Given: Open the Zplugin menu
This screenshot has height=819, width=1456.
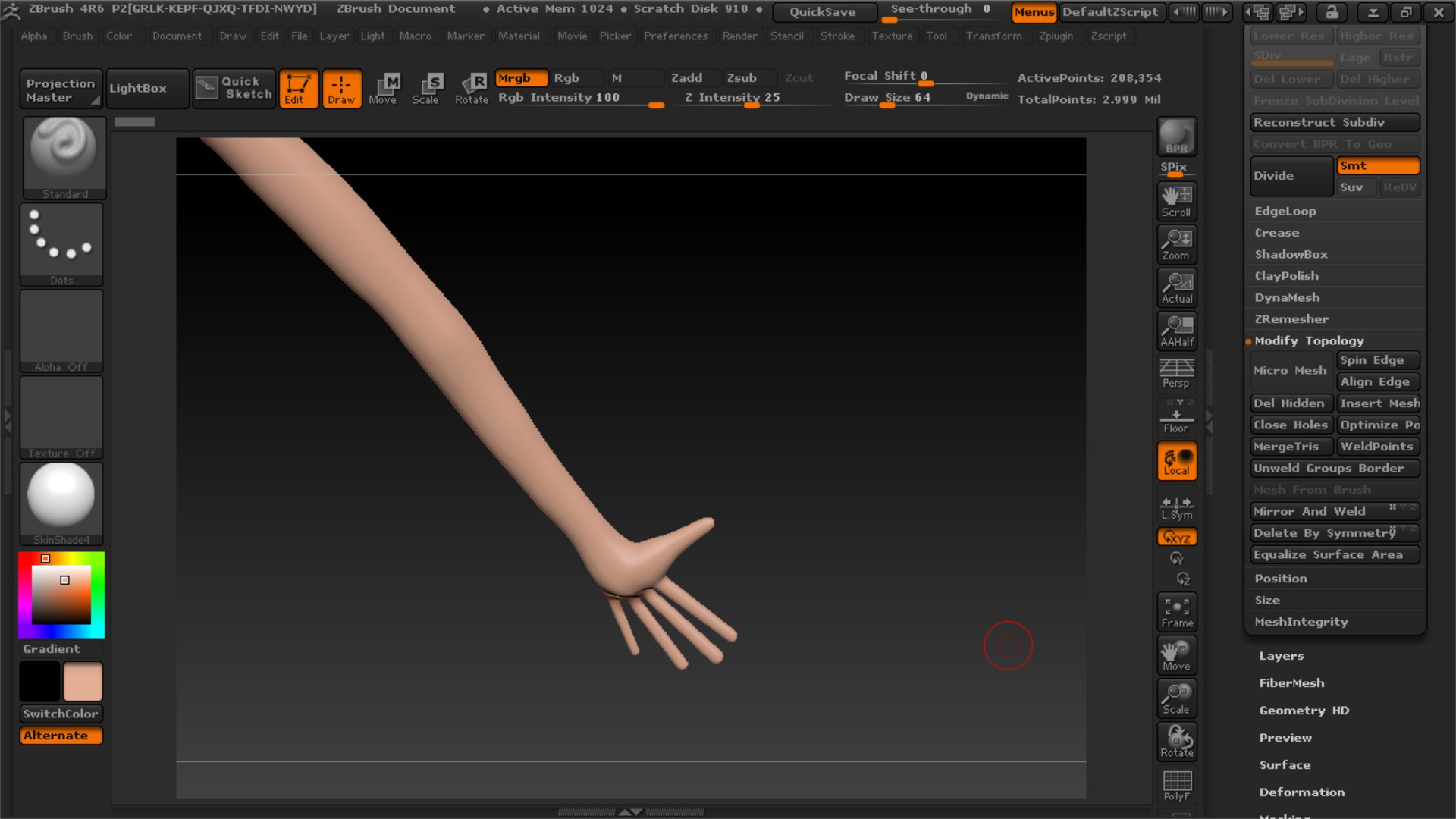Looking at the screenshot, I should click(1056, 36).
